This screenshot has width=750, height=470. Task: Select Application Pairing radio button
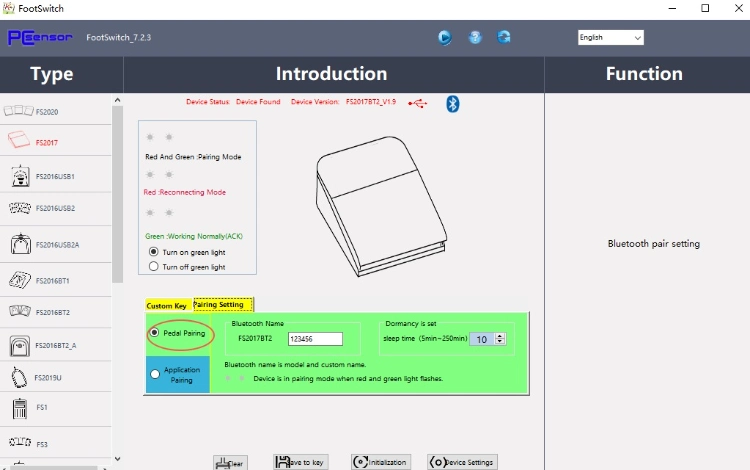(155, 374)
